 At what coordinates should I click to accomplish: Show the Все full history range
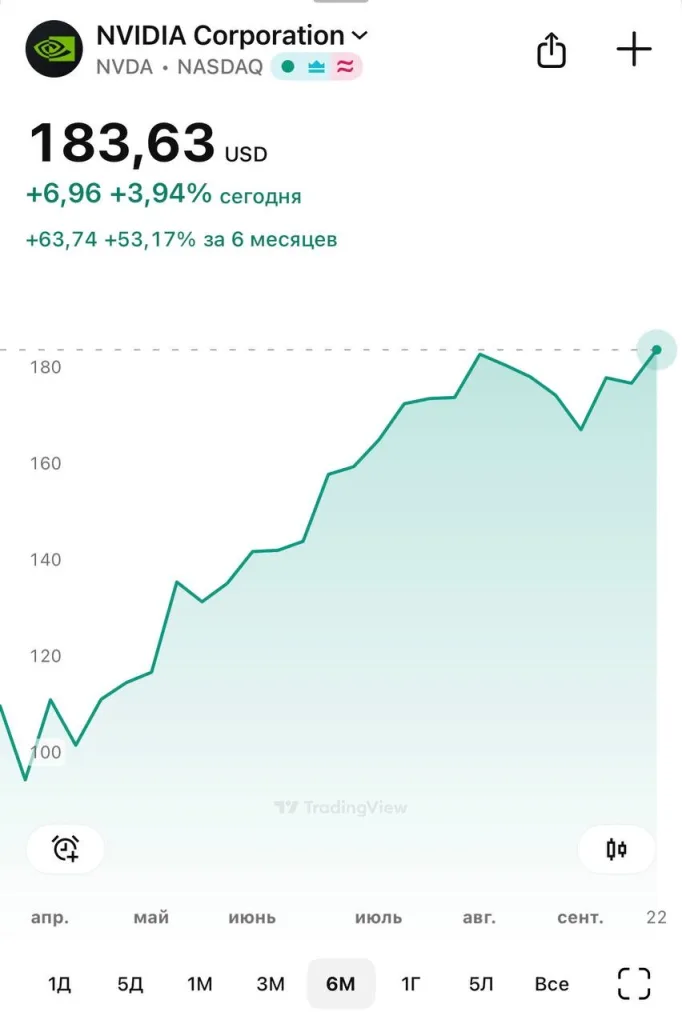pos(551,984)
